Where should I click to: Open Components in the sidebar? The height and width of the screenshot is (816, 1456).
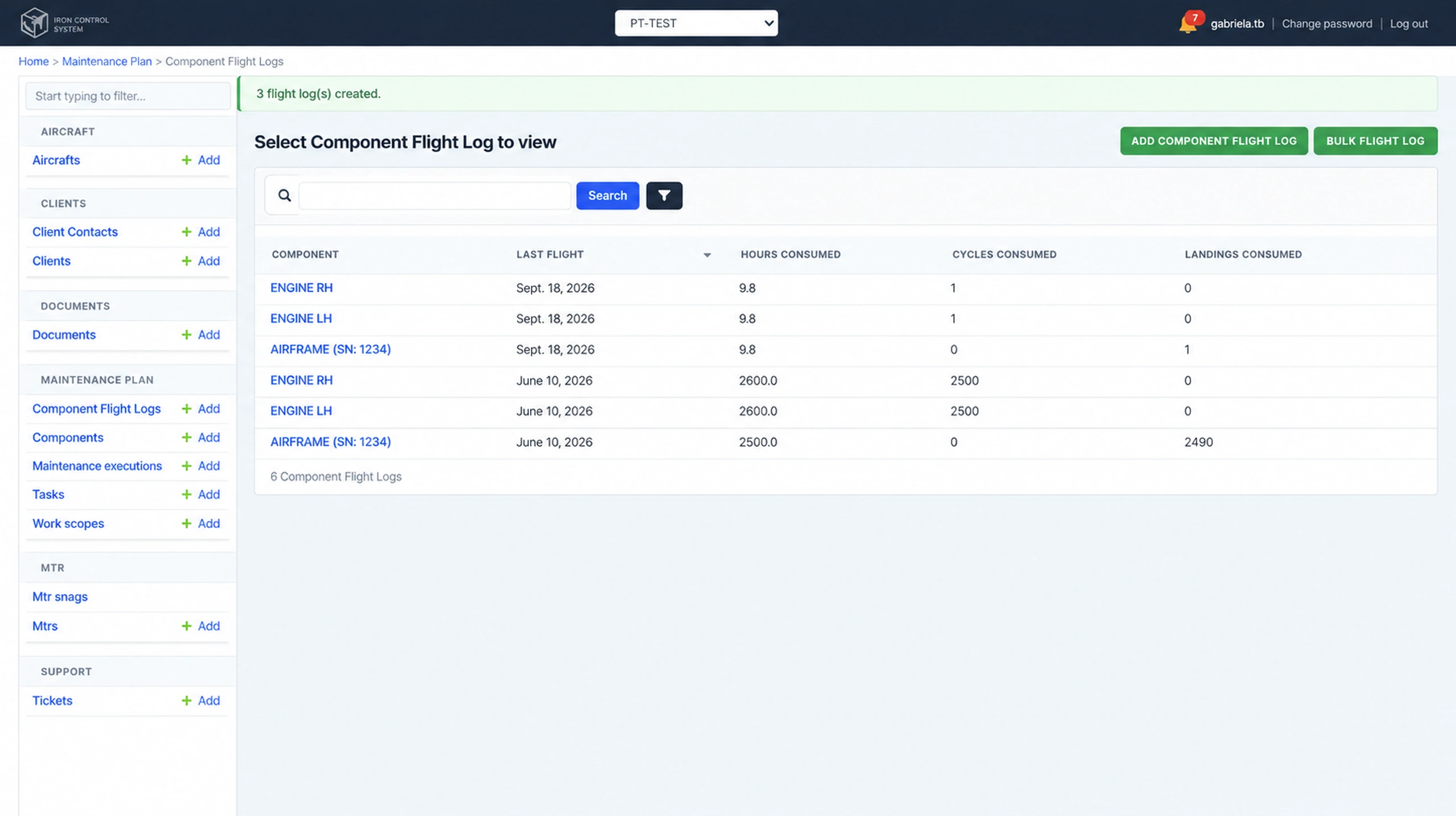(68, 437)
